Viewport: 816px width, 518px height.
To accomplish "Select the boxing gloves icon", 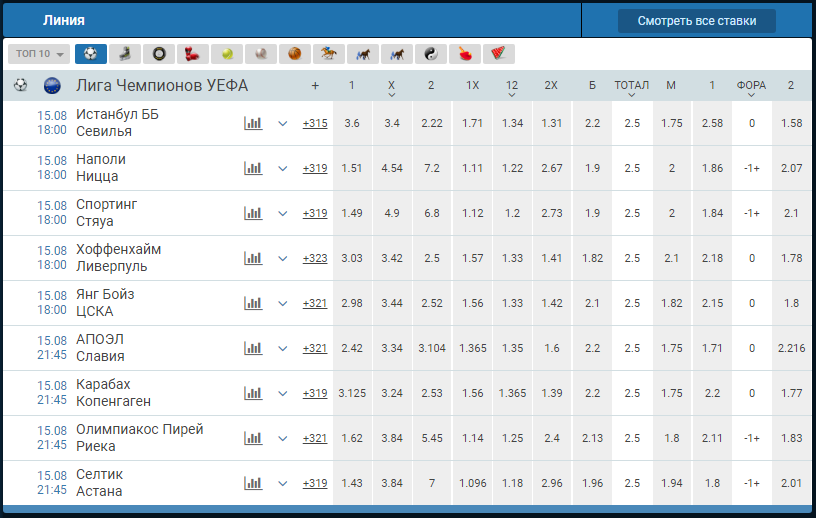I will pyautogui.click(x=193, y=54).
